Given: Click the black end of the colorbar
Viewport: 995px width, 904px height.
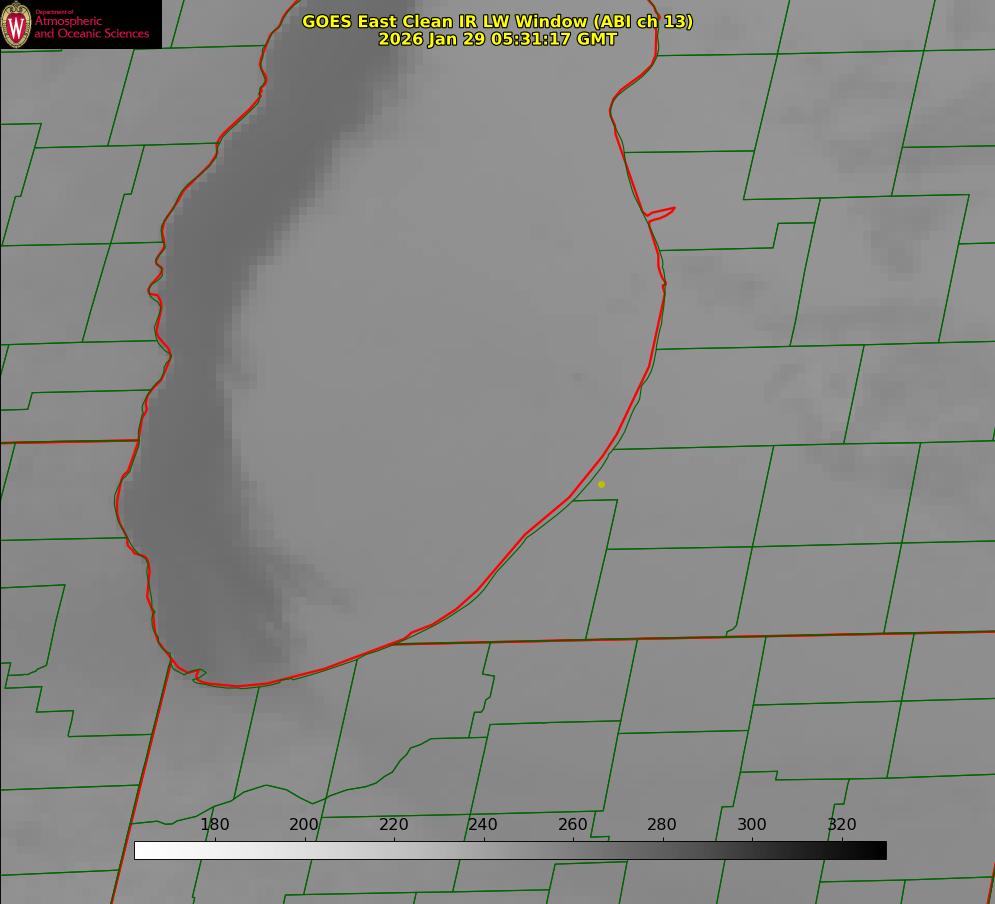Looking at the screenshot, I should pyautogui.click(x=878, y=850).
